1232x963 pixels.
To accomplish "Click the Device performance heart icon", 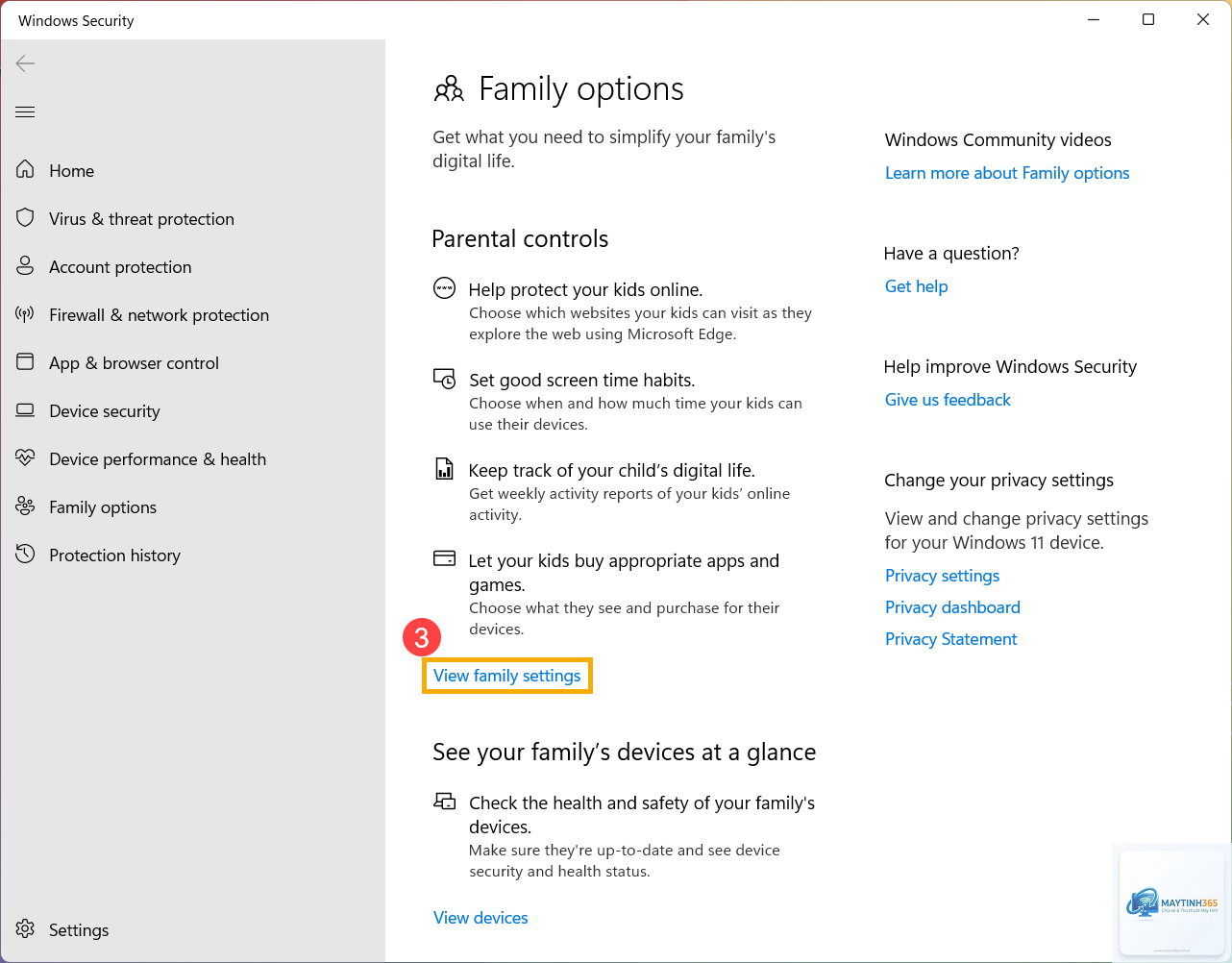I will [x=25, y=458].
